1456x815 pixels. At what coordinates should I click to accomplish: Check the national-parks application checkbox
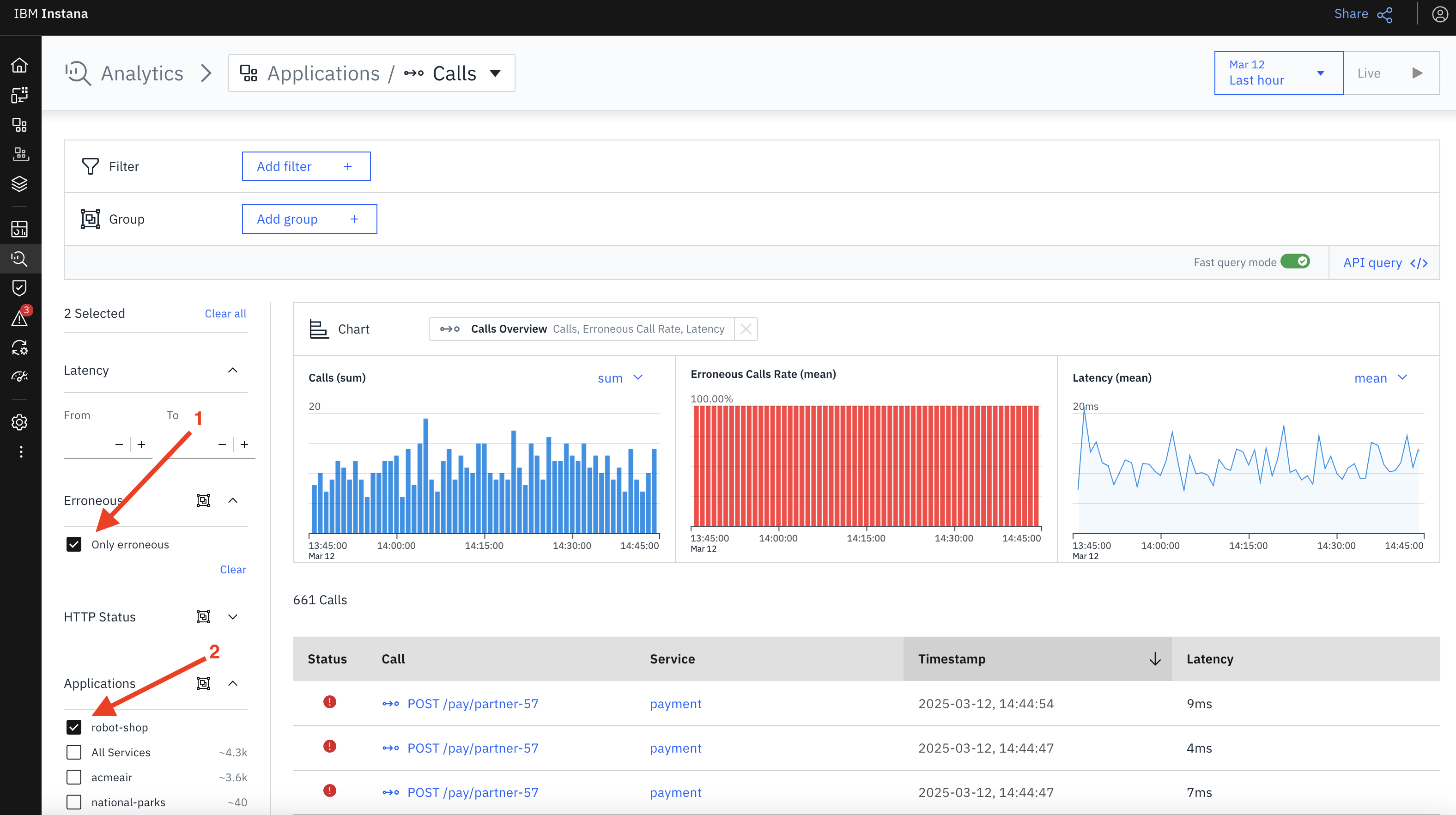[x=74, y=802]
